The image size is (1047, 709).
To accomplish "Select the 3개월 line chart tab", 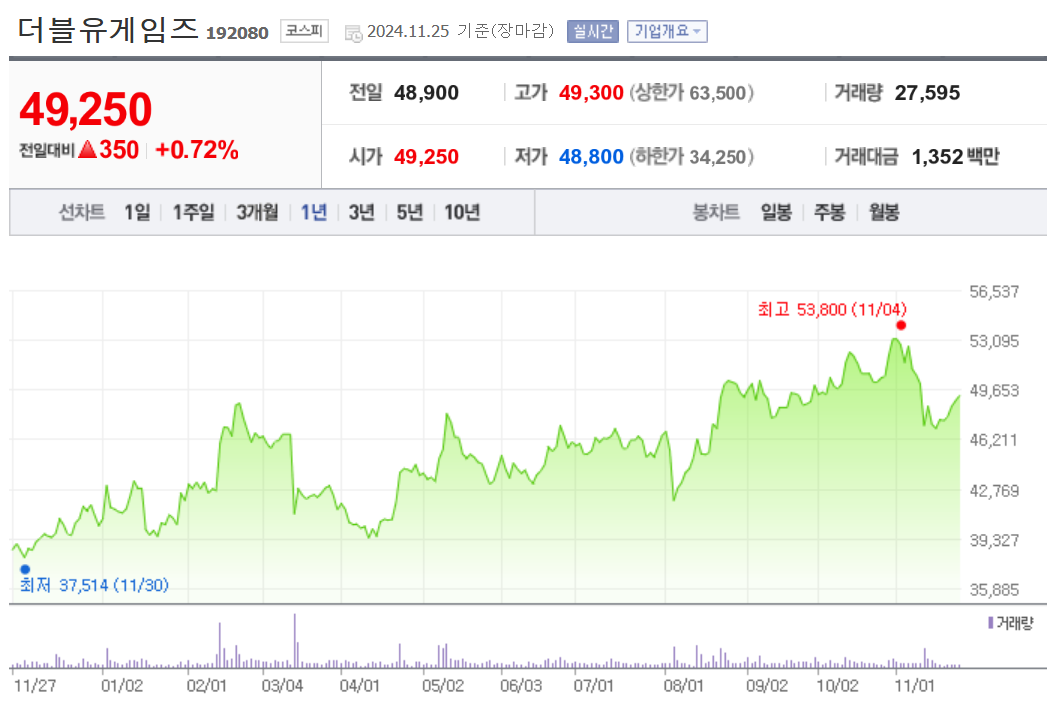I will tap(257, 212).
